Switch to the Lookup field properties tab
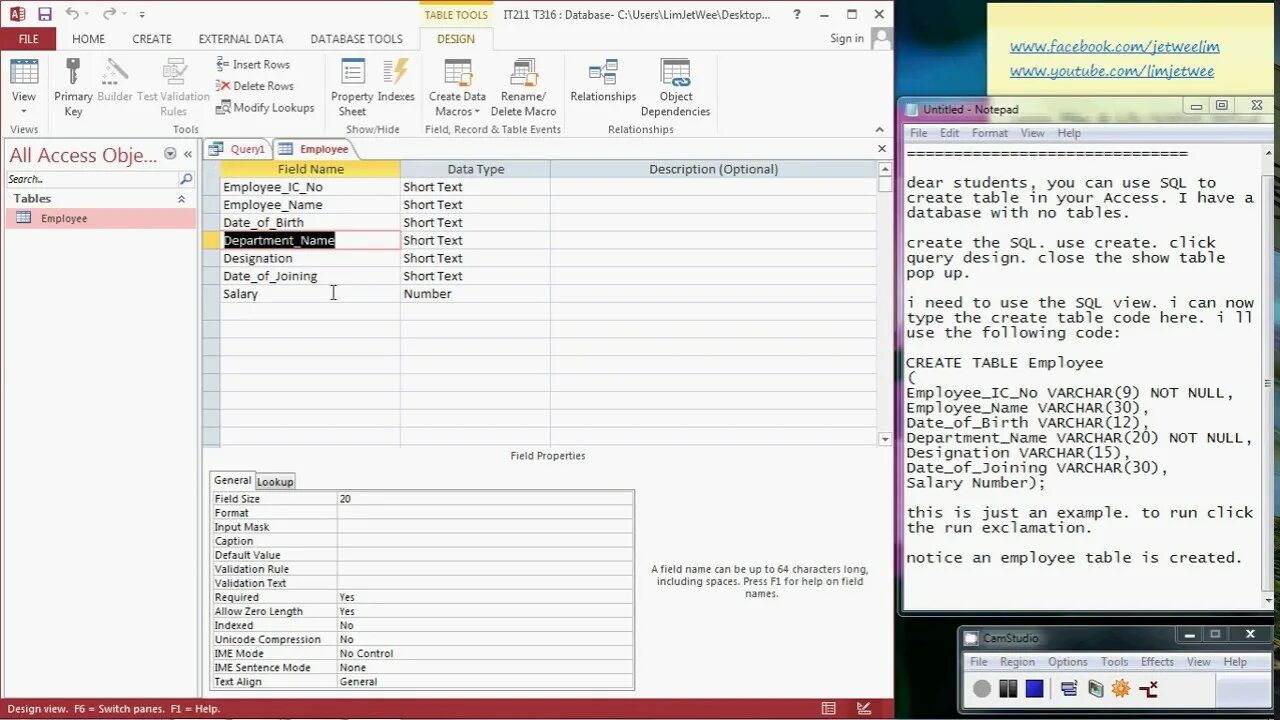Screen dimensions: 1280x720 (275, 482)
